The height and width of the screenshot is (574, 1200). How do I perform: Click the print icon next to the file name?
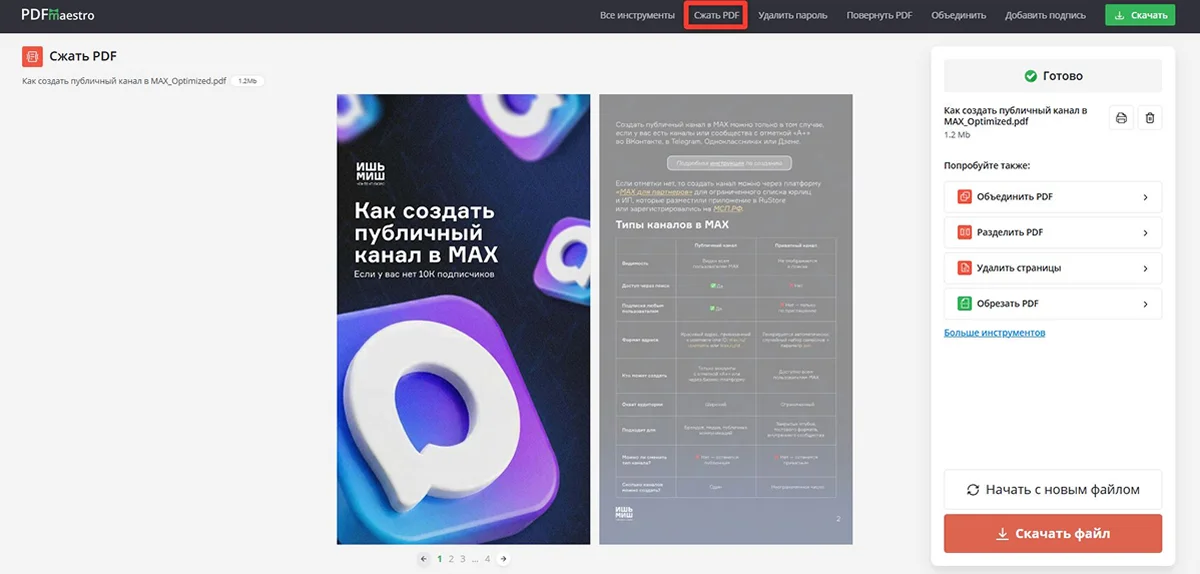click(x=1121, y=118)
